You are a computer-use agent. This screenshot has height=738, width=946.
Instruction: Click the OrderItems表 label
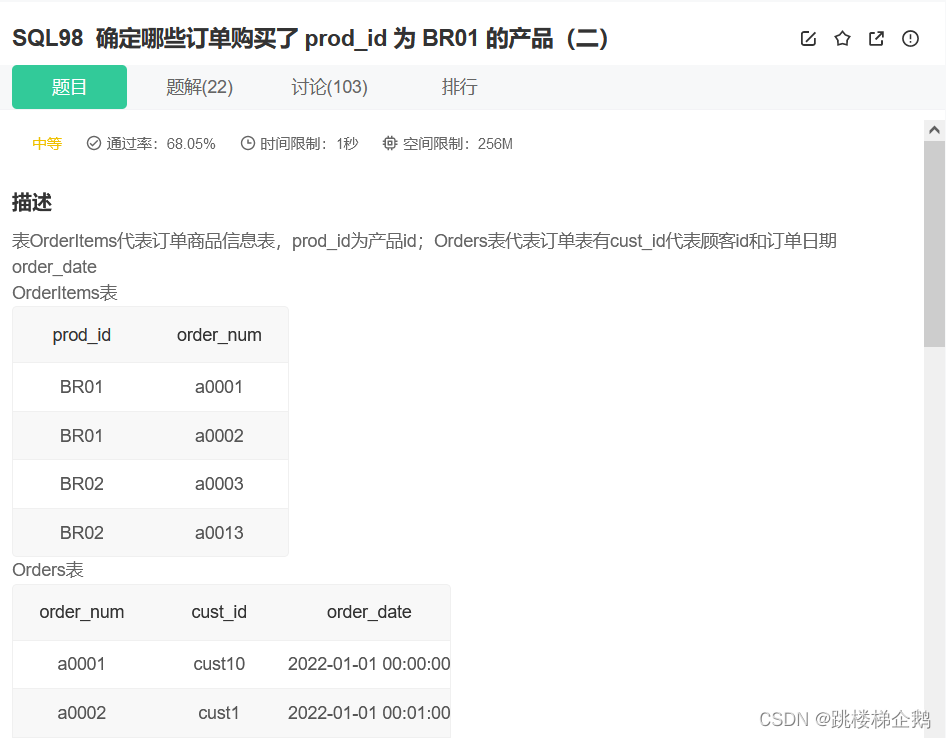coord(65,293)
